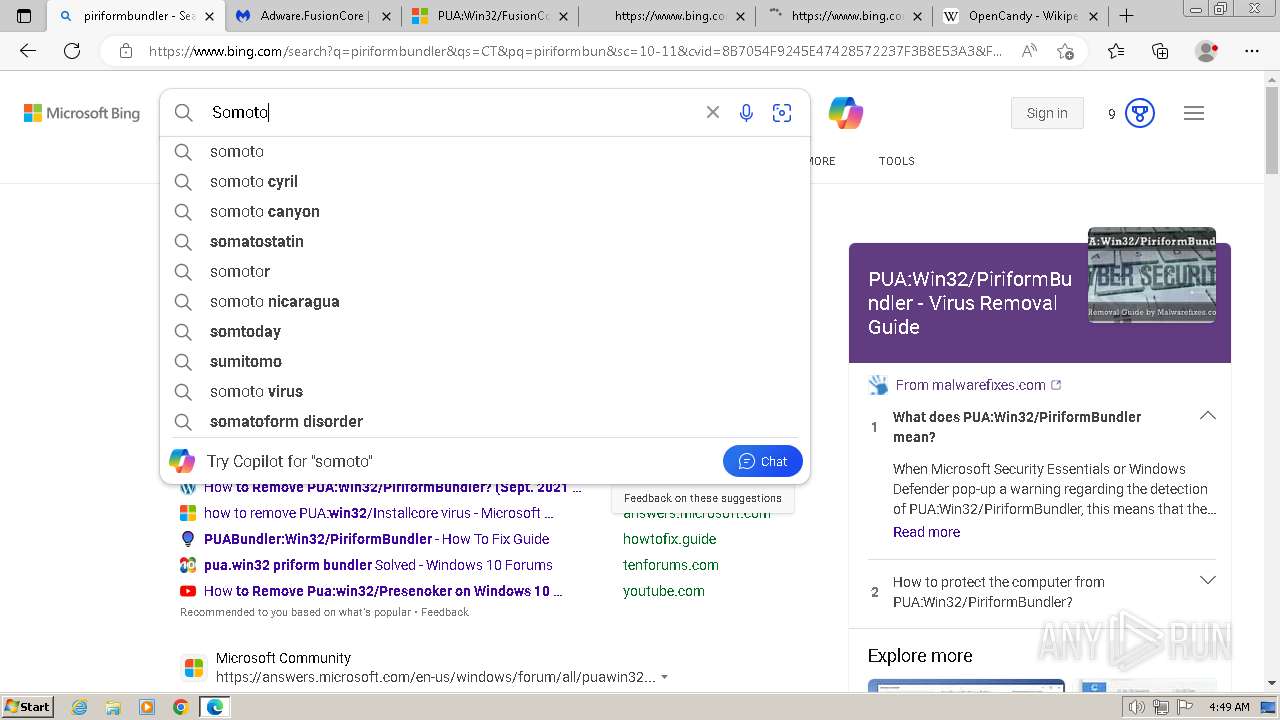Add this page to favorites with the star icon
This screenshot has width=1280, height=720.
click(1065, 51)
